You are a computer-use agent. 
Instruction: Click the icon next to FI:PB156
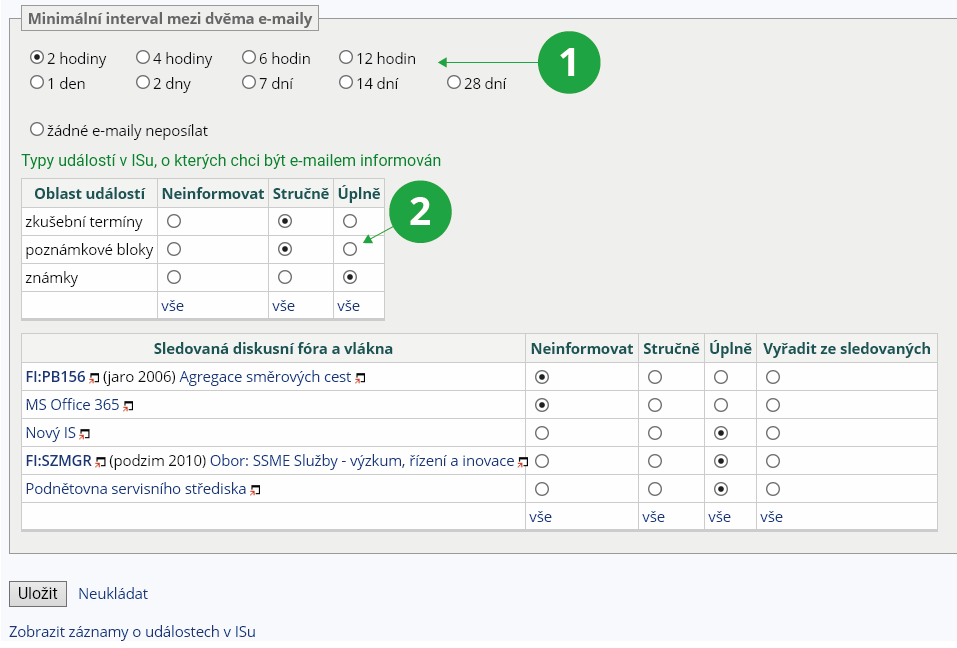click(x=94, y=378)
